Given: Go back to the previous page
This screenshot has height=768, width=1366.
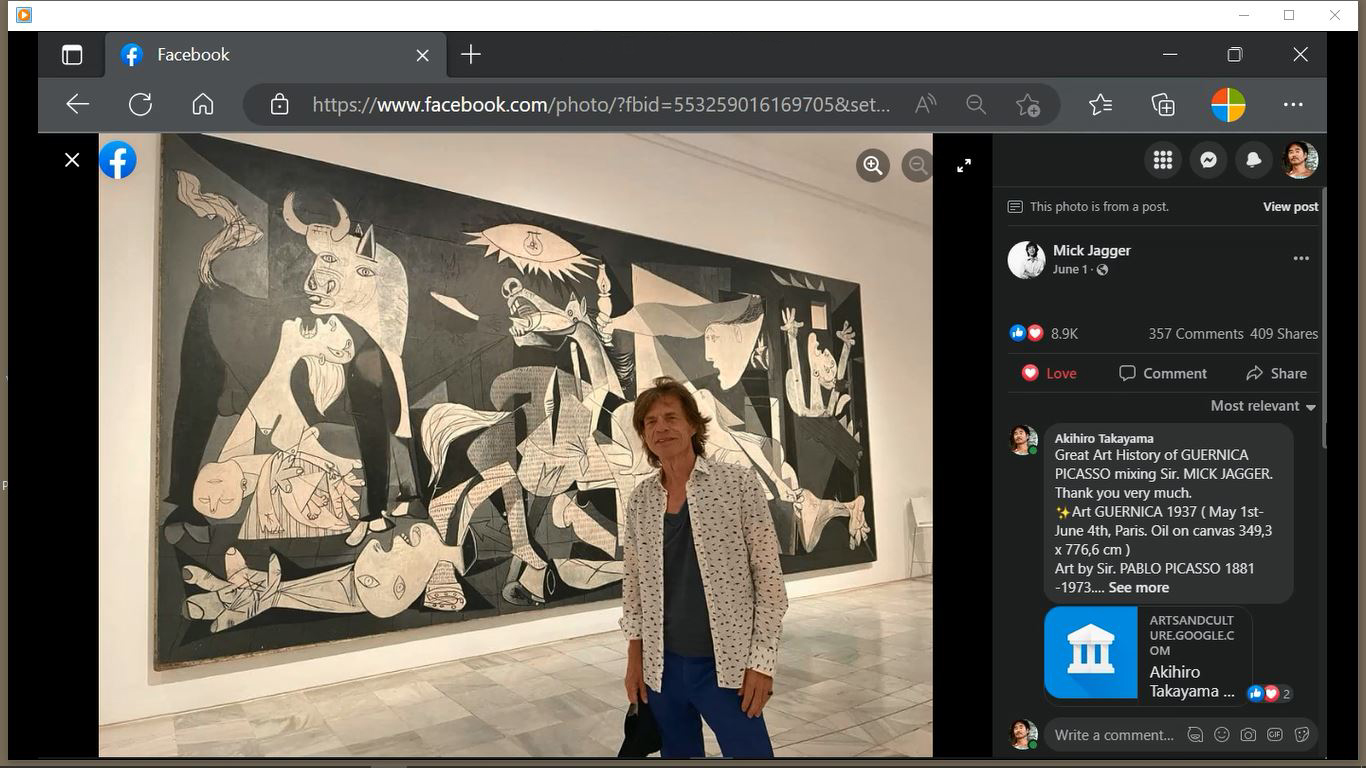Looking at the screenshot, I should 78,104.
